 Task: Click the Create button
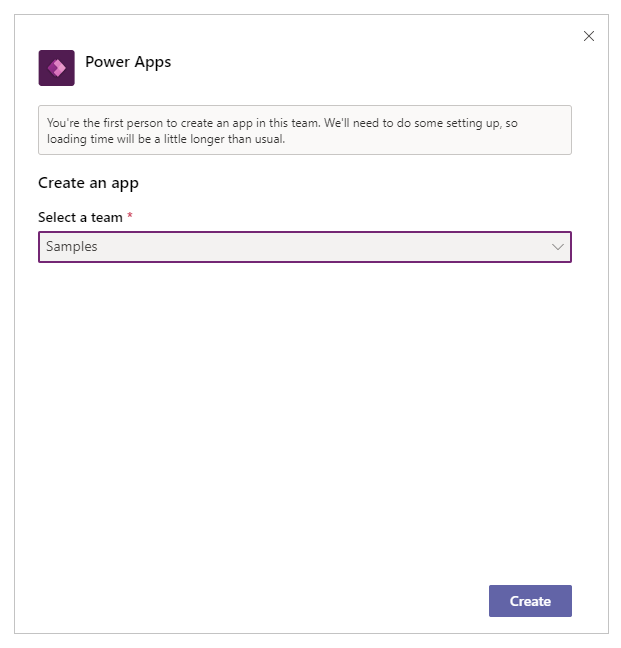530,600
